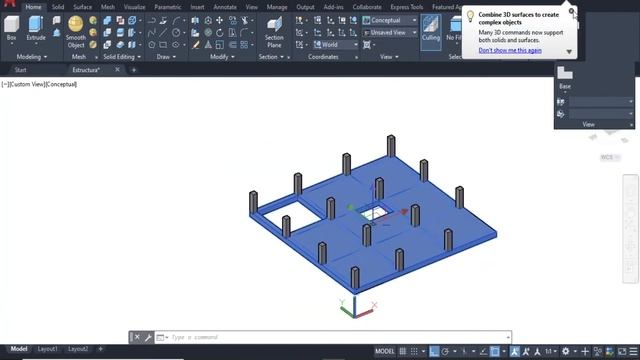Click the Custom View viewport label
640x360 pixels.
pos(27,84)
